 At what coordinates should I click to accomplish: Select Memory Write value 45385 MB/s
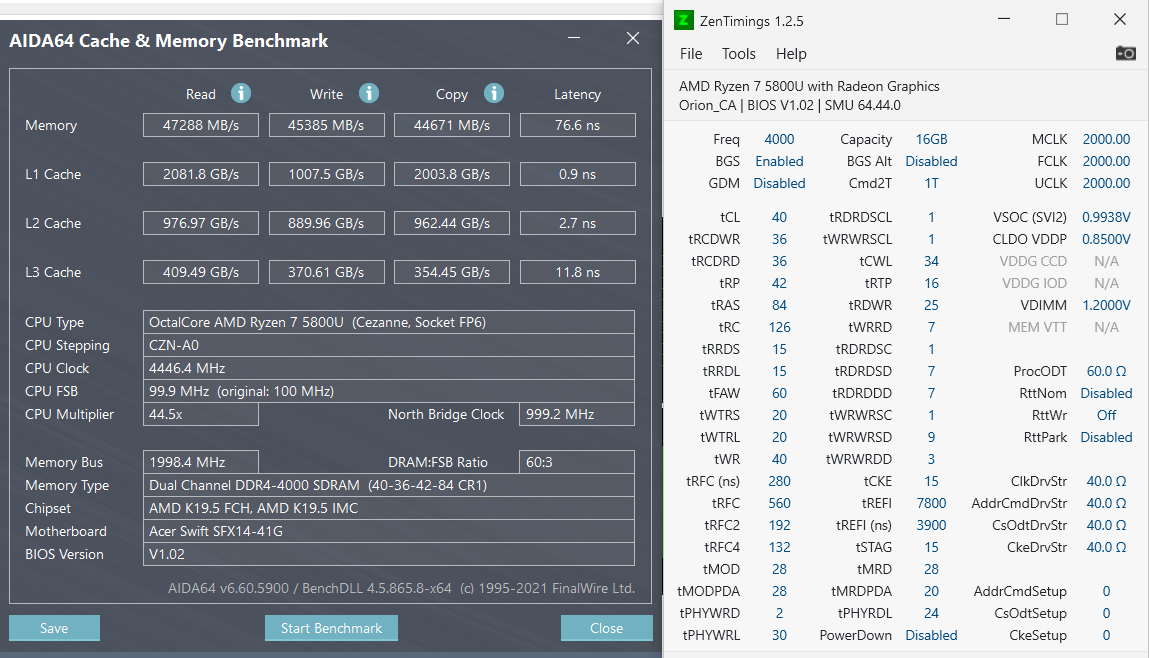click(327, 125)
